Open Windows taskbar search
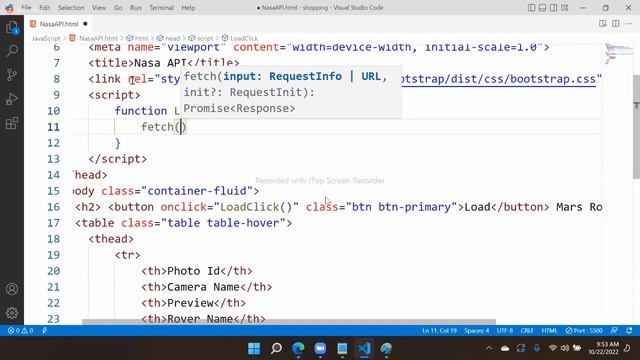The width and height of the screenshot is (640, 360). [x=276, y=349]
